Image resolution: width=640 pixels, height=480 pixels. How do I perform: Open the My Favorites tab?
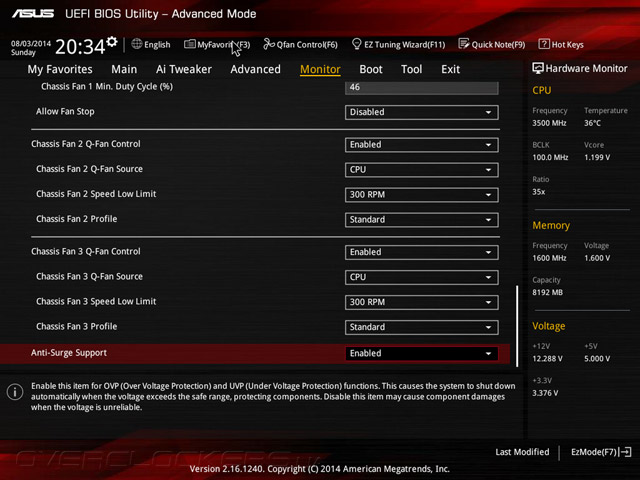coord(60,69)
